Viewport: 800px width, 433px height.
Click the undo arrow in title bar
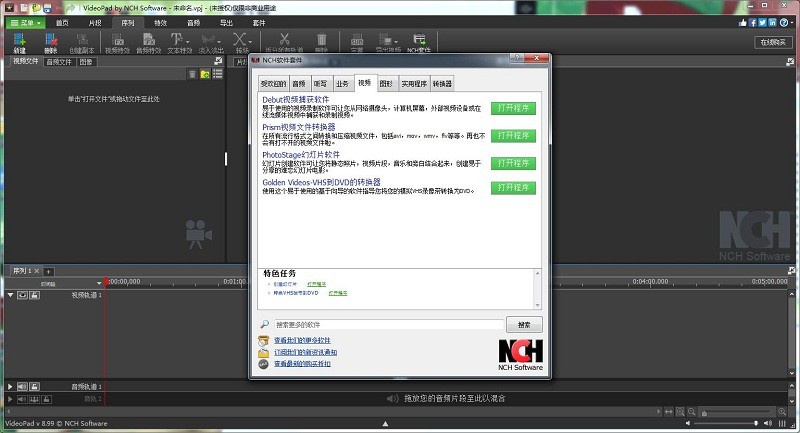[x=59, y=8]
